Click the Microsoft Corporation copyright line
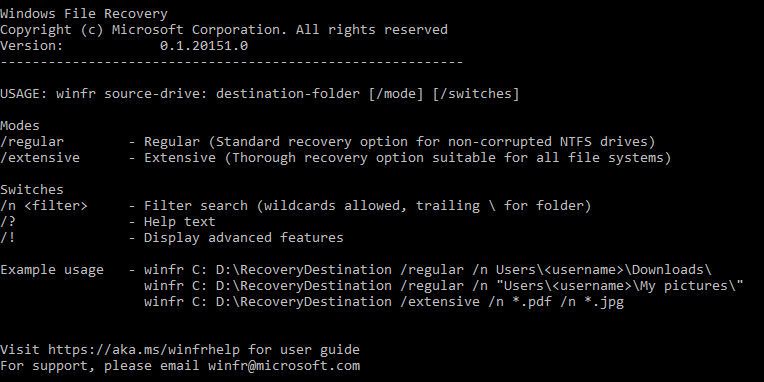Screen dimensions: 764x382 click(224, 30)
